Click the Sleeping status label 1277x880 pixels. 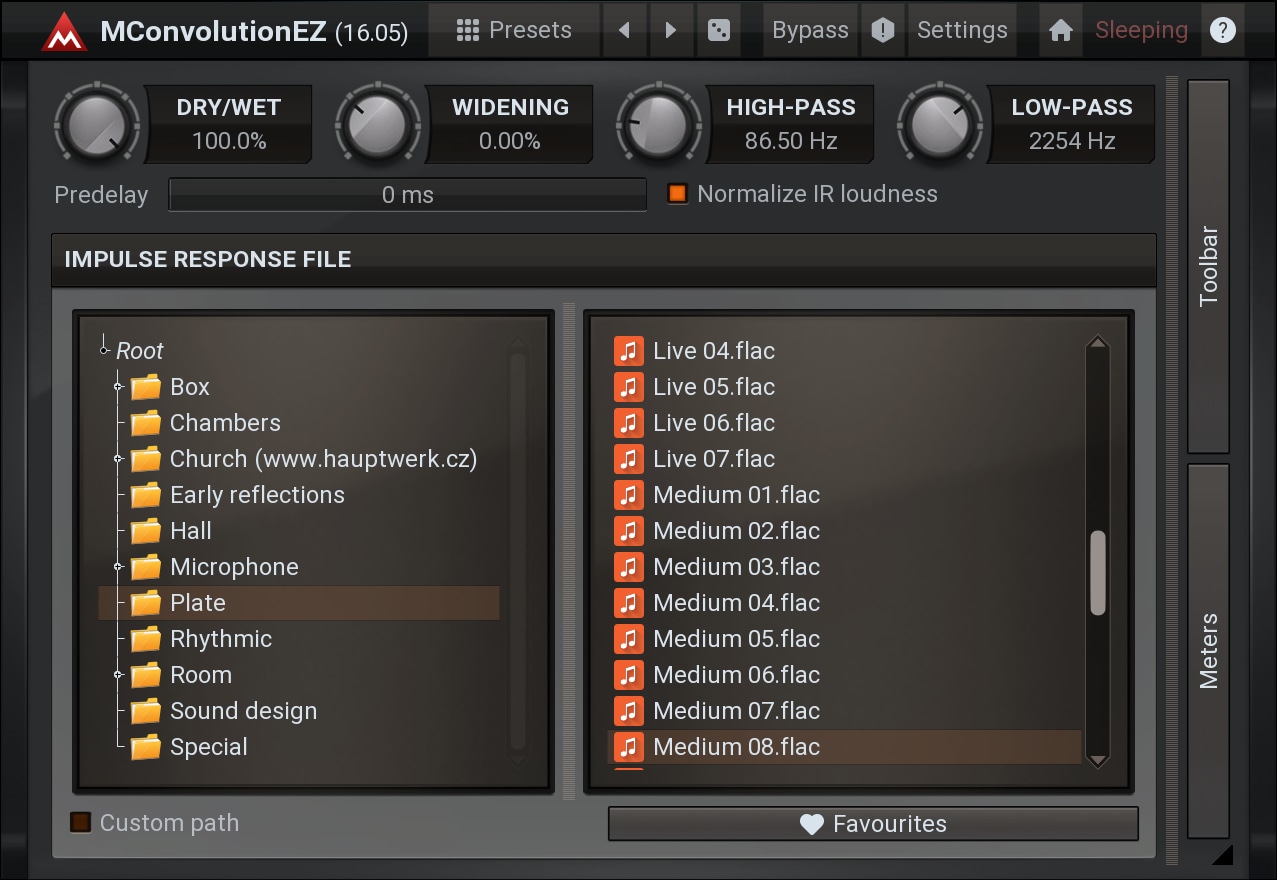pos(1141,30)
